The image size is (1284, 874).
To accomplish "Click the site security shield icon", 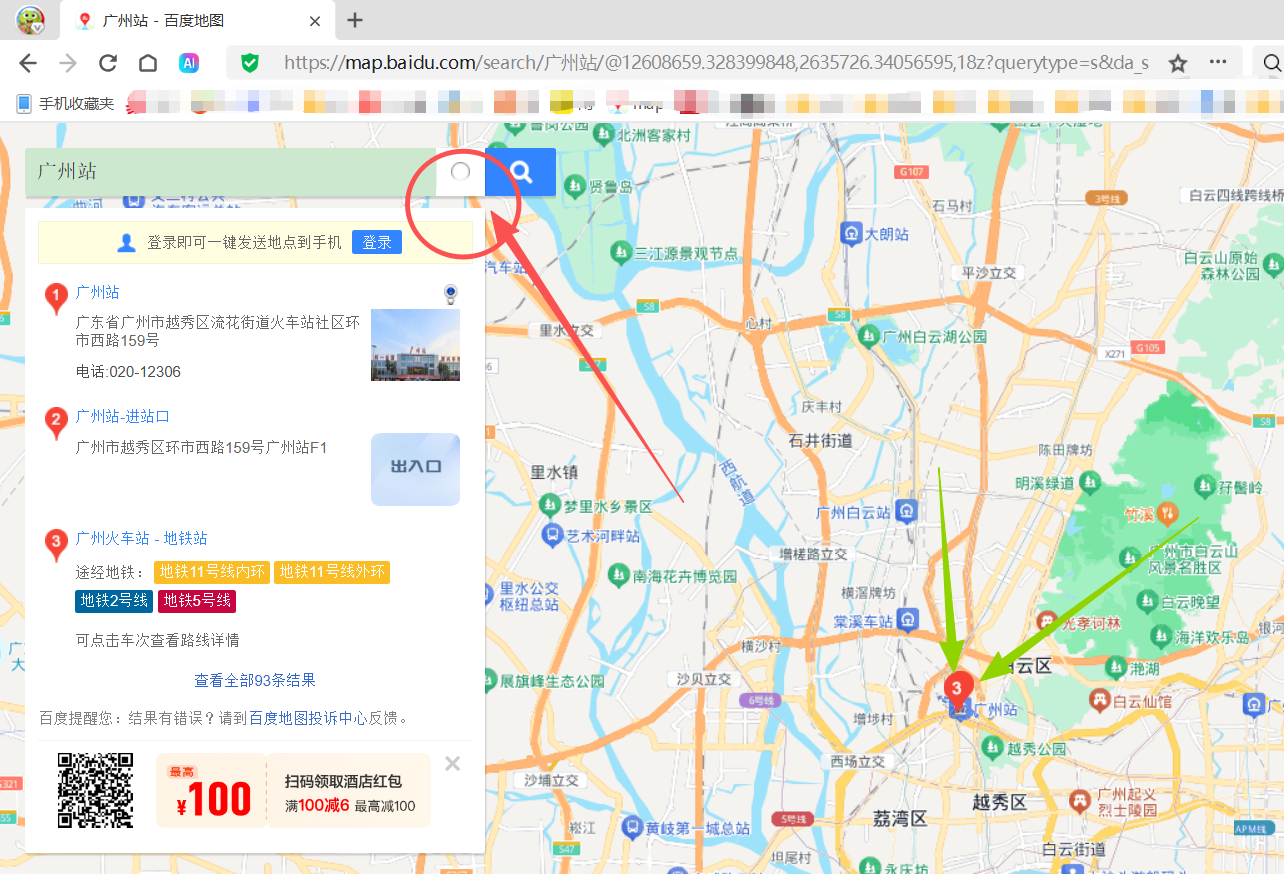I will tap(249, 62).
